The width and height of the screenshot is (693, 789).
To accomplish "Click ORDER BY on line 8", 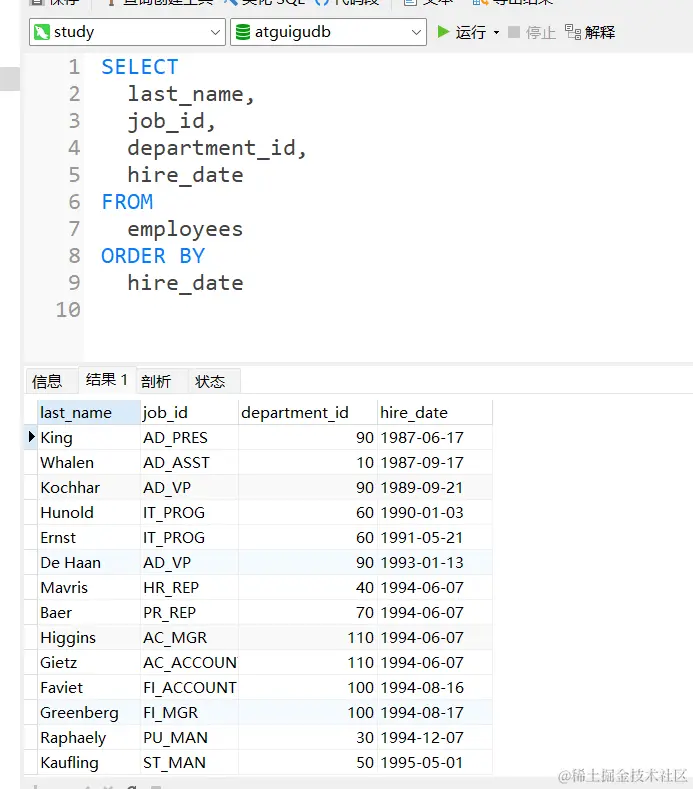I will 153,256.
